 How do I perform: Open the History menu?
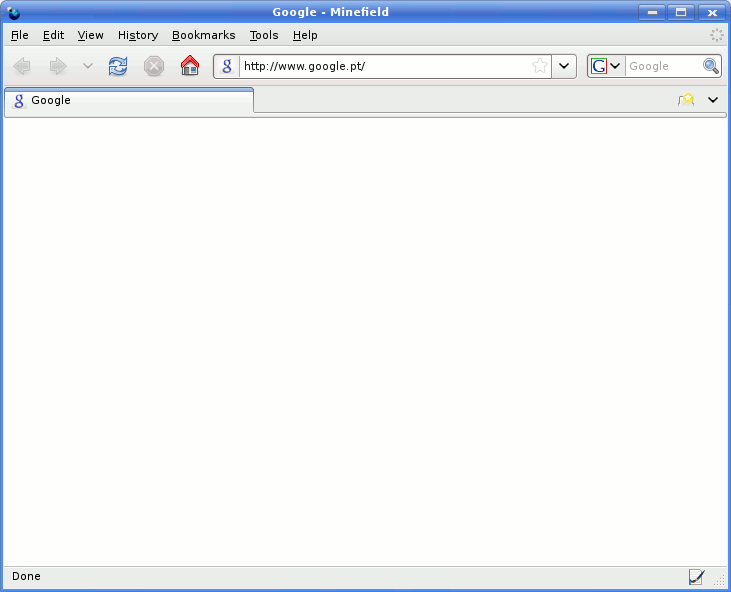(x=138, y=35)
